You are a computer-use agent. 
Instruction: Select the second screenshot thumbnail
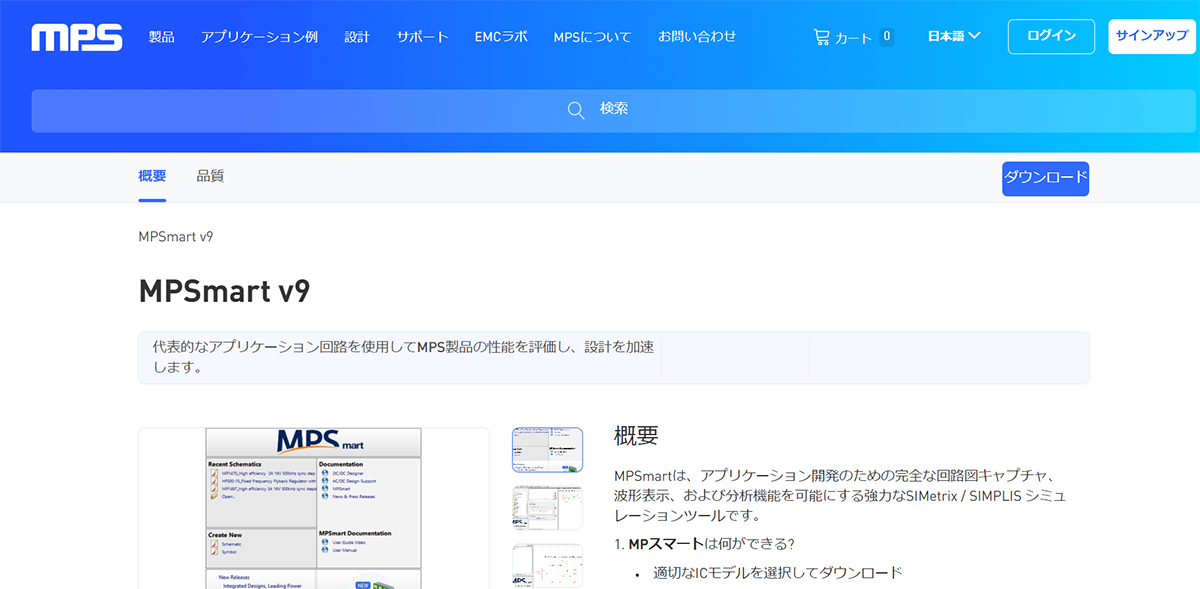[x=547, y=508]
